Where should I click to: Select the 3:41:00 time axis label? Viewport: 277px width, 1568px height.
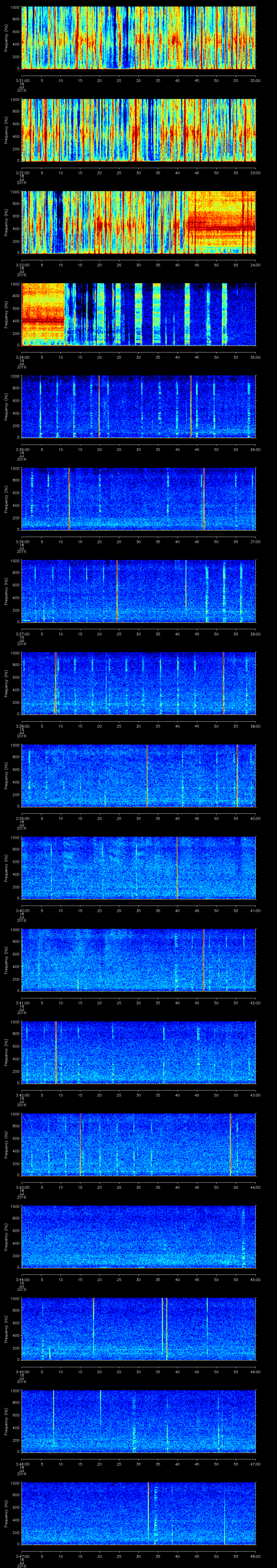pyautogui.click(x=22, y=1003)
